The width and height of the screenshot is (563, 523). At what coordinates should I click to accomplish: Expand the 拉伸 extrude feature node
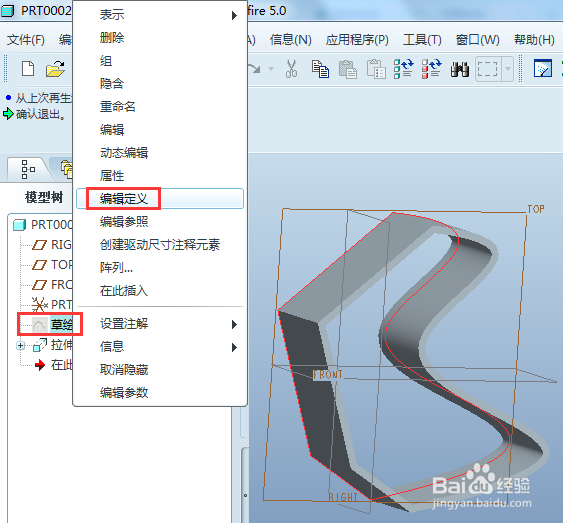tap(20, 345)
